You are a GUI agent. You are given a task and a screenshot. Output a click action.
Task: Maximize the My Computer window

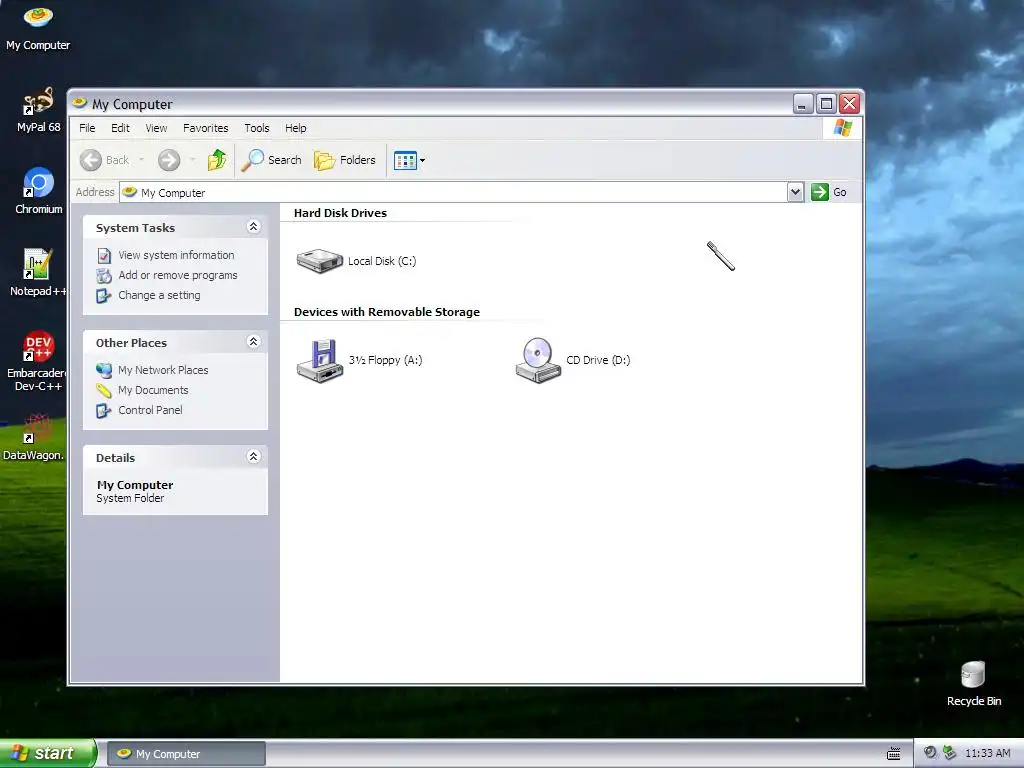826,104
